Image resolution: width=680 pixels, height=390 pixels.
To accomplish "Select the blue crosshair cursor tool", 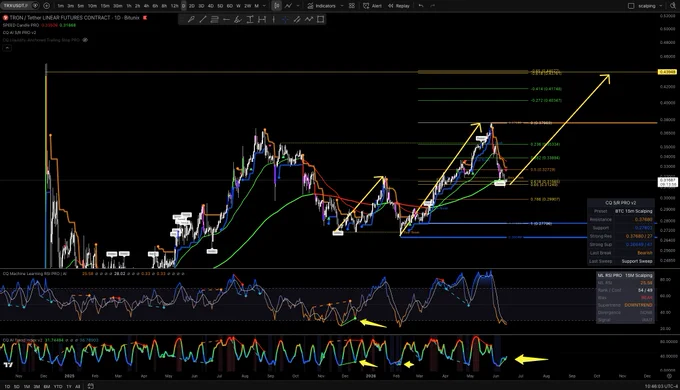I will tap(285, 20).
